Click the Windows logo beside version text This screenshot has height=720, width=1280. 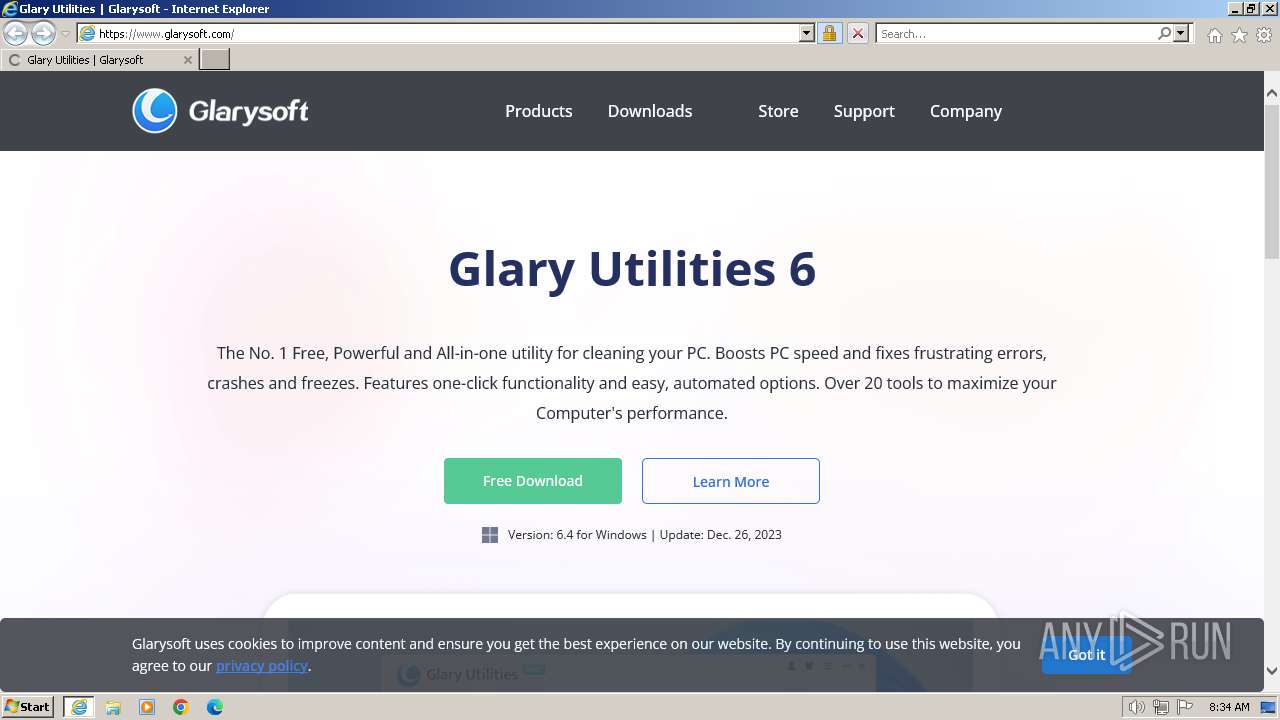click(x=490, y=535)
